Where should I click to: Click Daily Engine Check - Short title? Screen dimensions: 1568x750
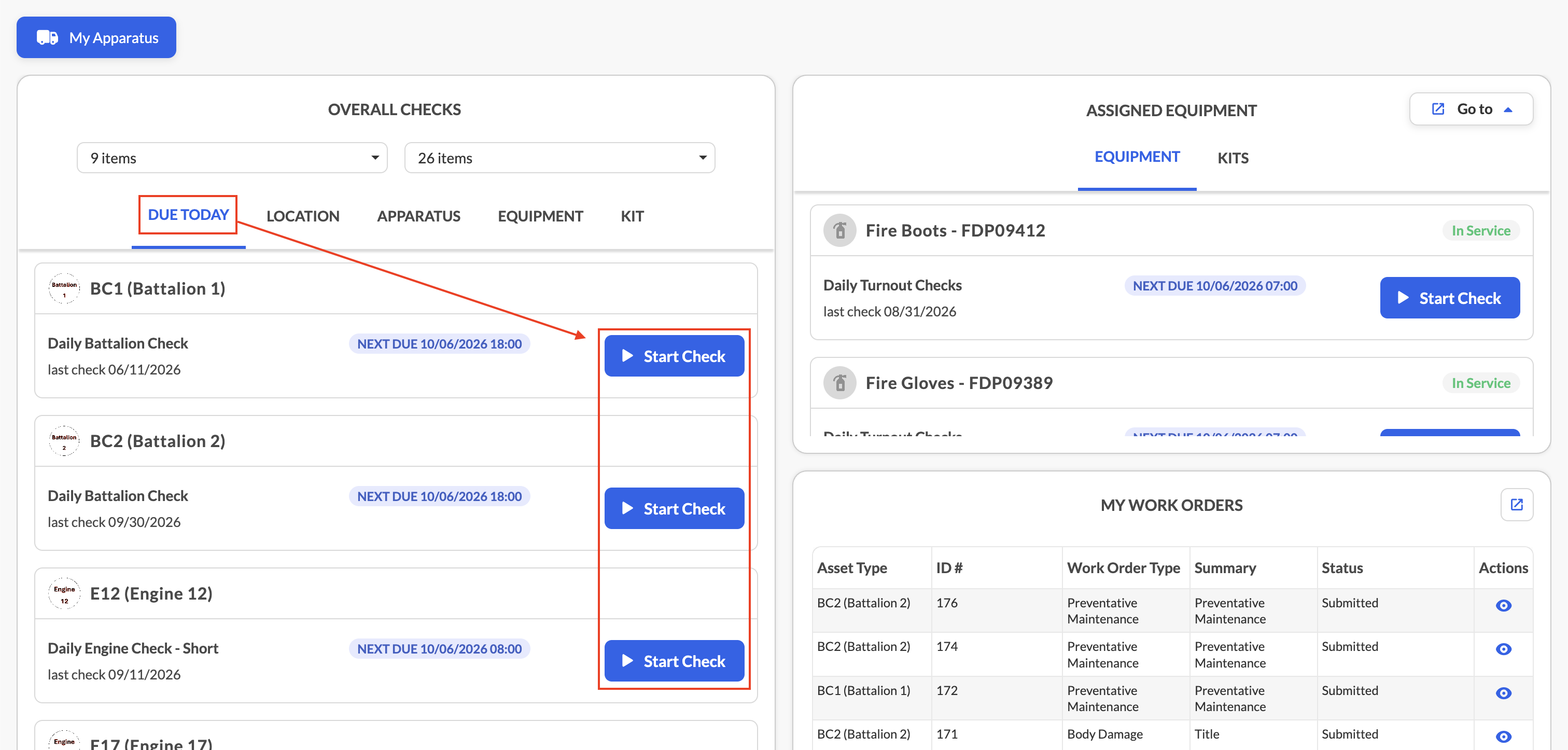[133, 648]
